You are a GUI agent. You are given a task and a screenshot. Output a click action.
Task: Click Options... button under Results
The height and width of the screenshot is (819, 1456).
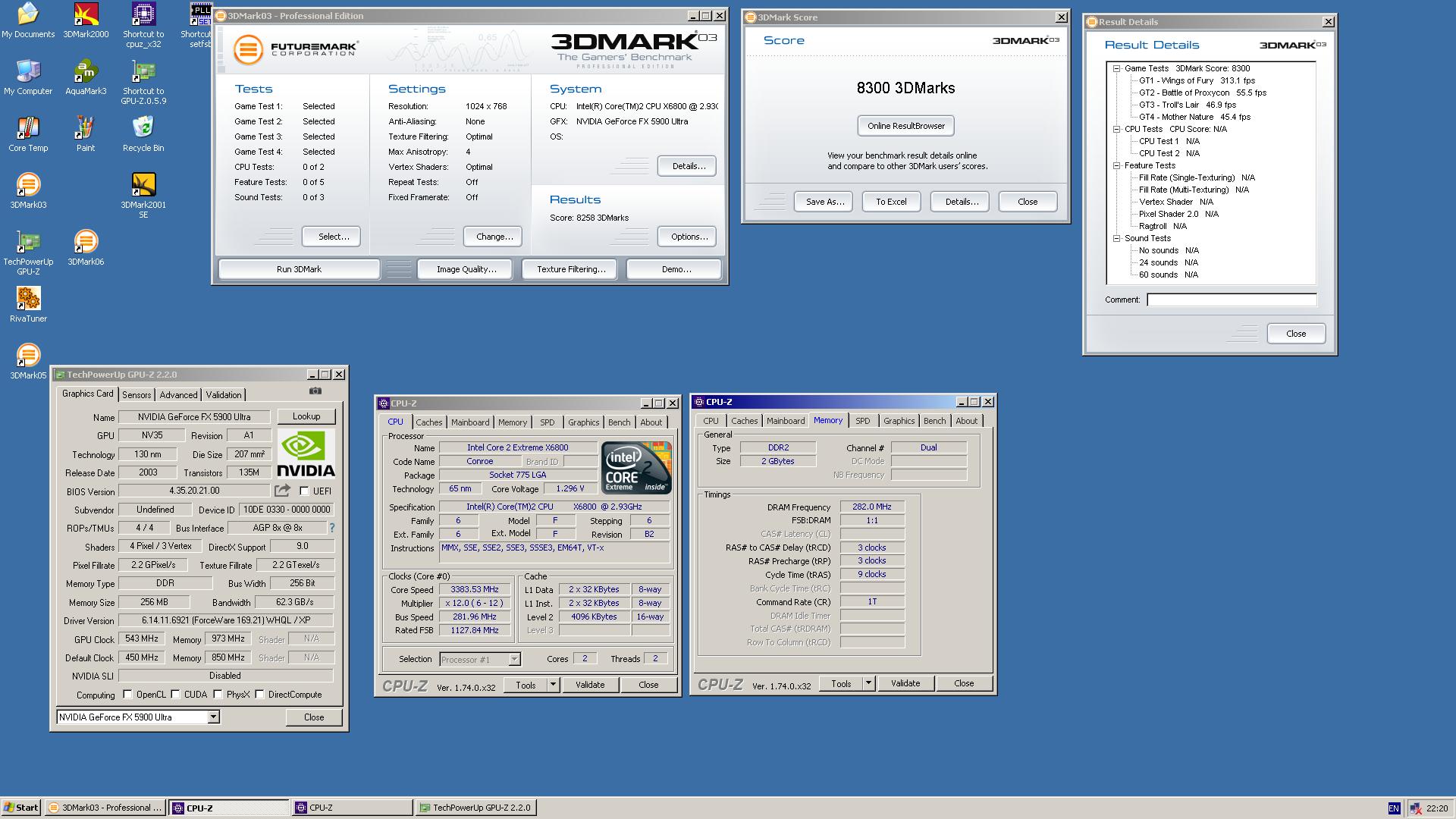[689, 237]
